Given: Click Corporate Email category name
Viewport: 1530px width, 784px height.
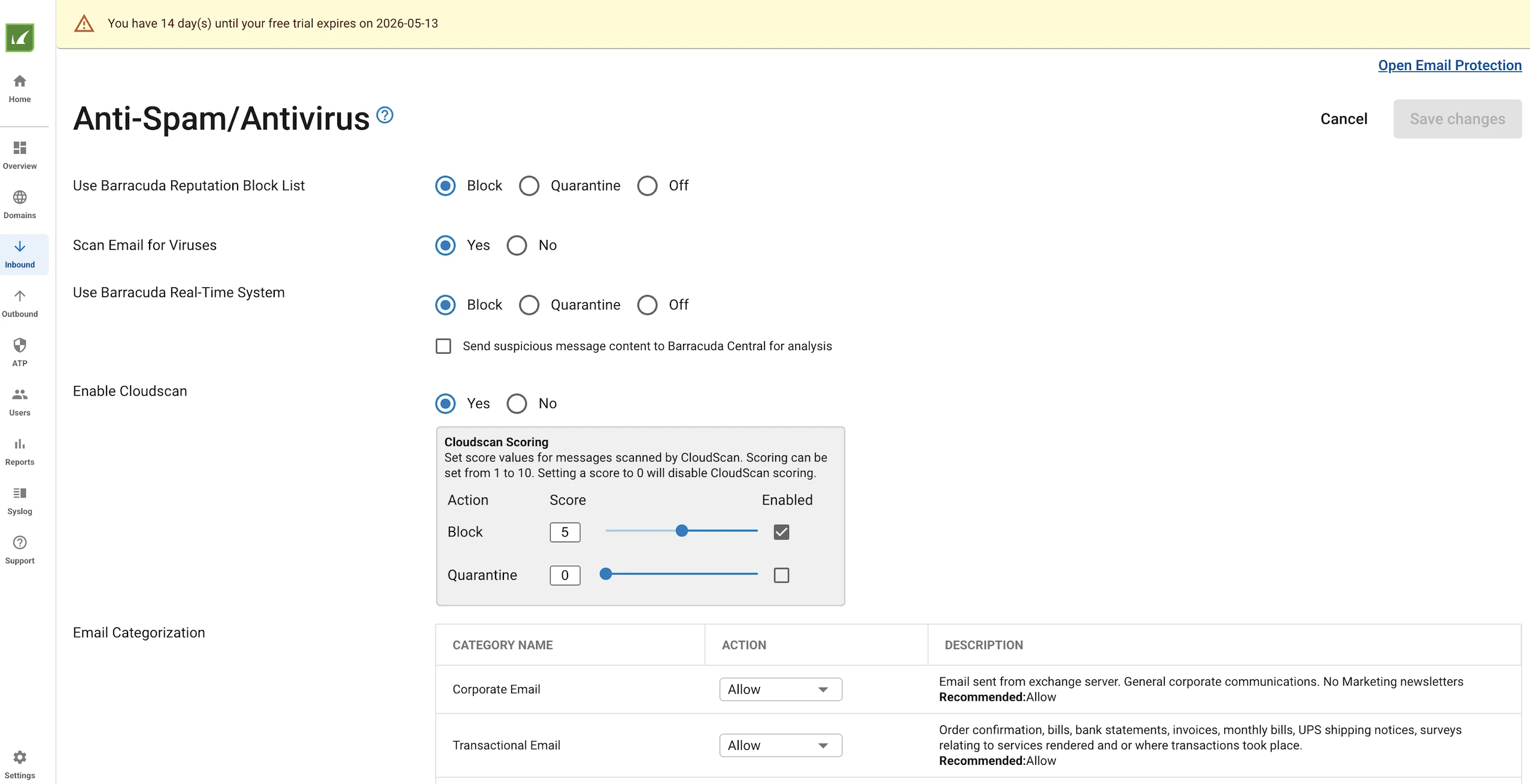Looking at the screenshot, I should click(x=496, y=689).
